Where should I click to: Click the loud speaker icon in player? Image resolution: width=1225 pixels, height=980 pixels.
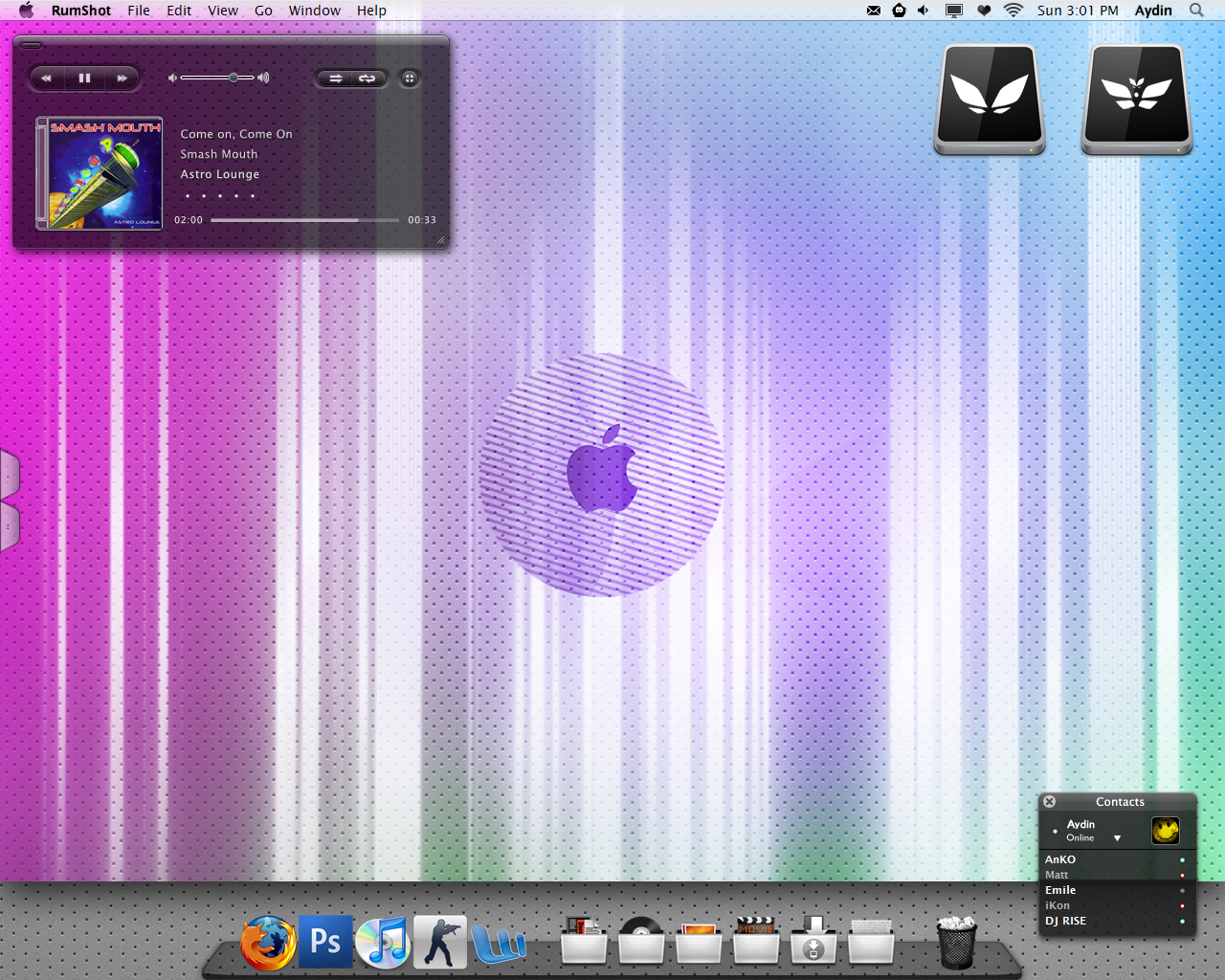263,78
